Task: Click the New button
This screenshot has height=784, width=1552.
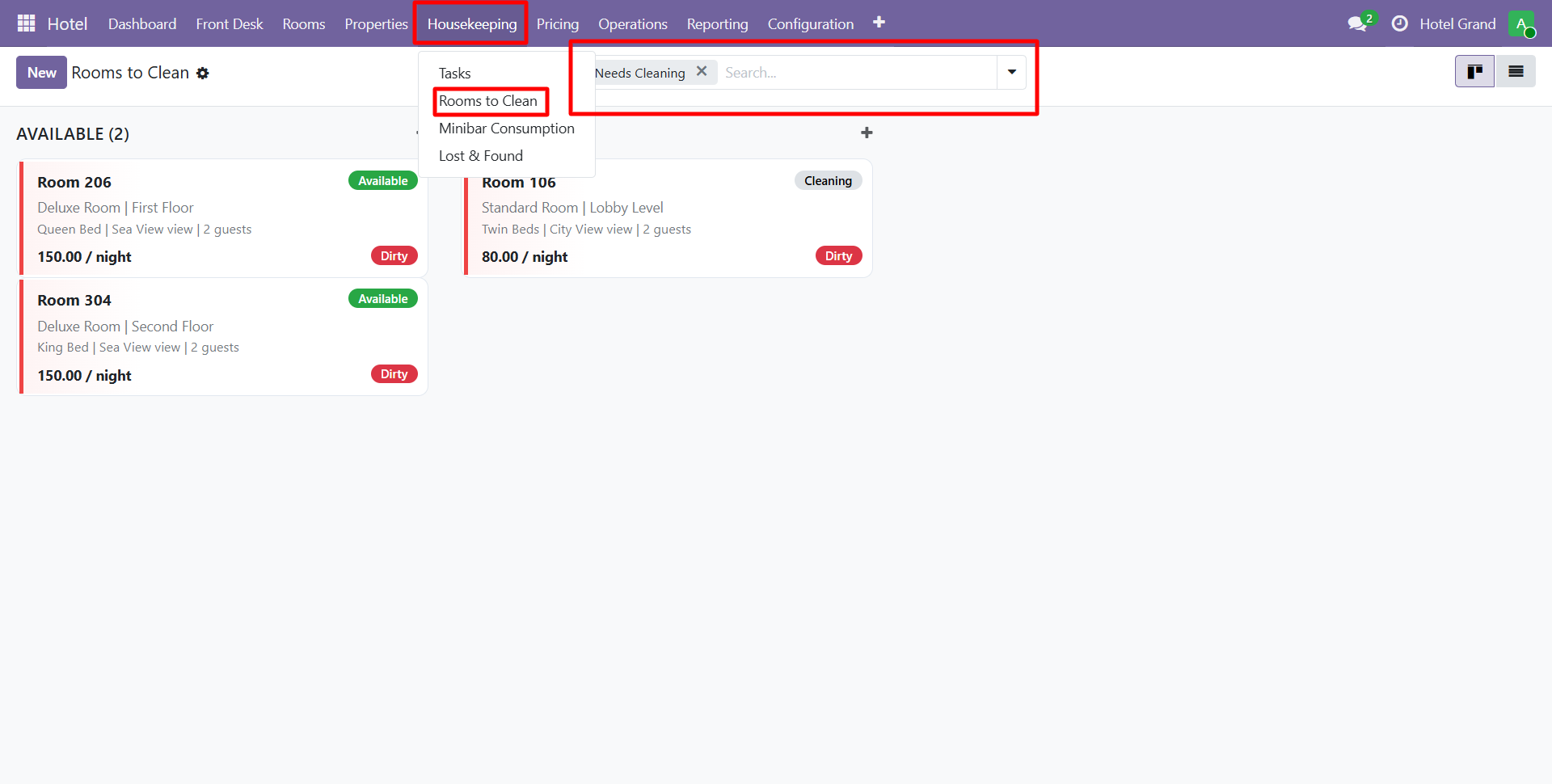Action: coord(41,73)
